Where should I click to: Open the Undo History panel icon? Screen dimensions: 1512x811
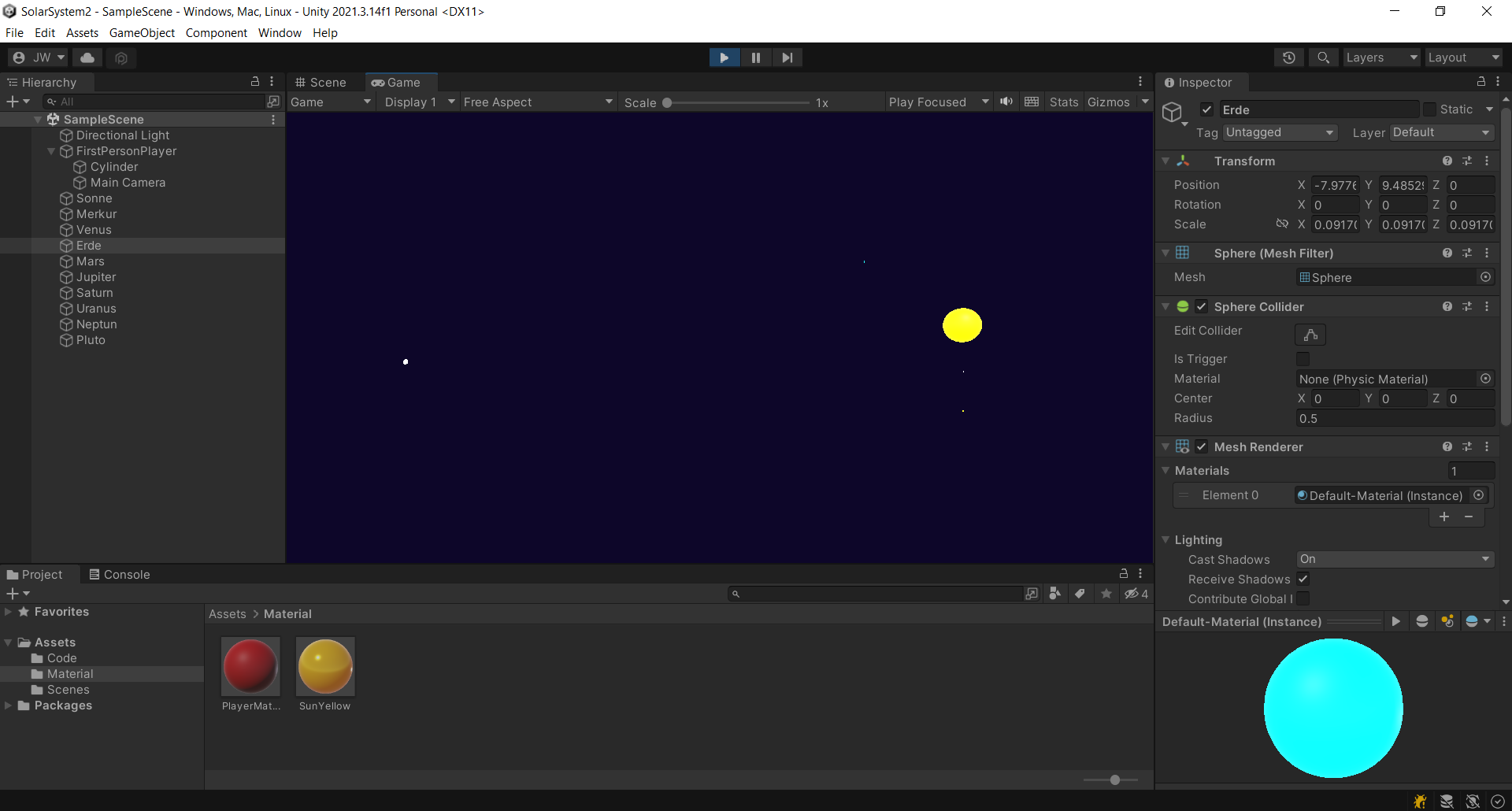[1289, 57]
